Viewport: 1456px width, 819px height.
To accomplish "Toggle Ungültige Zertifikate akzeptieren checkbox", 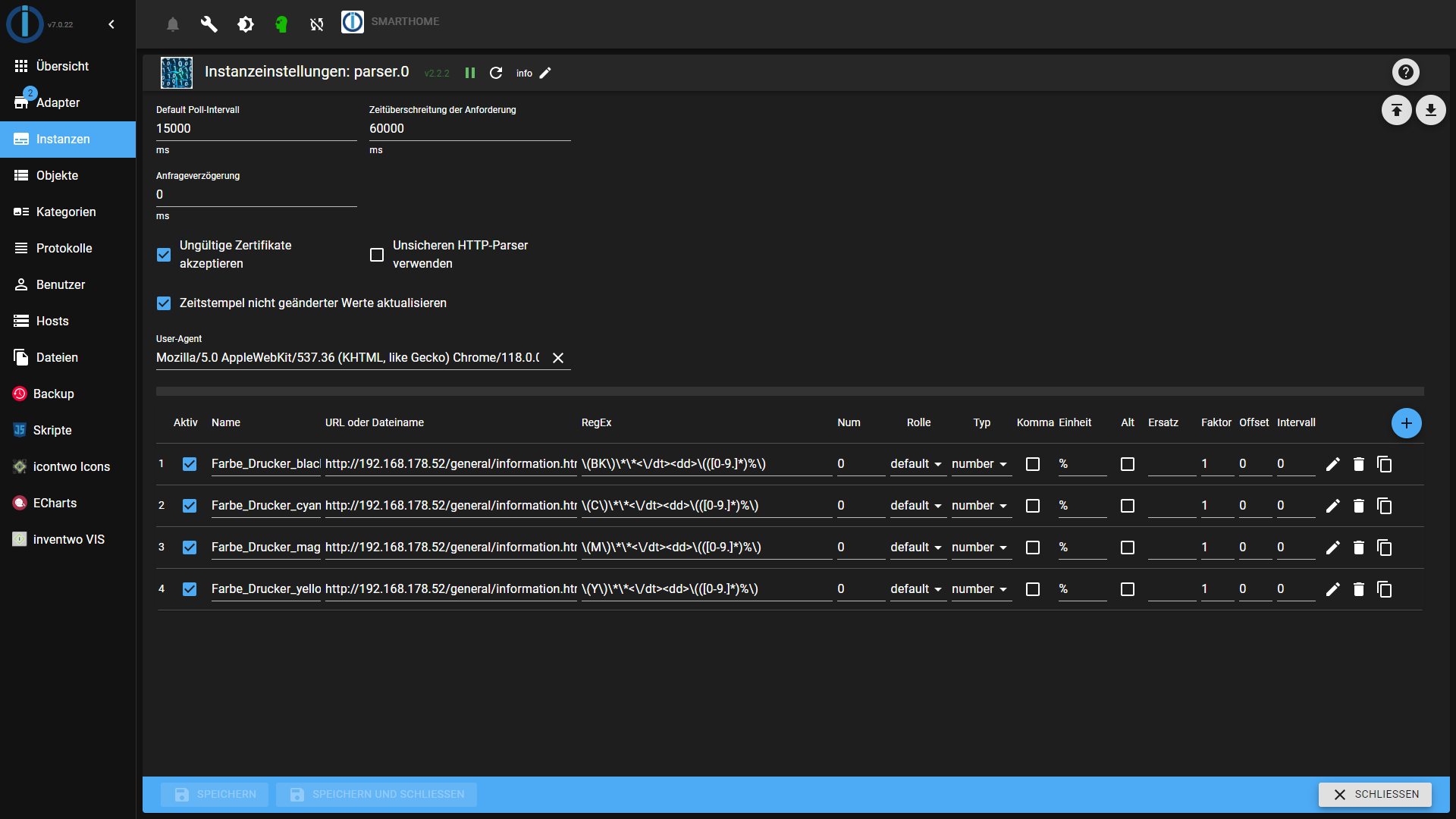I will 164,255.
